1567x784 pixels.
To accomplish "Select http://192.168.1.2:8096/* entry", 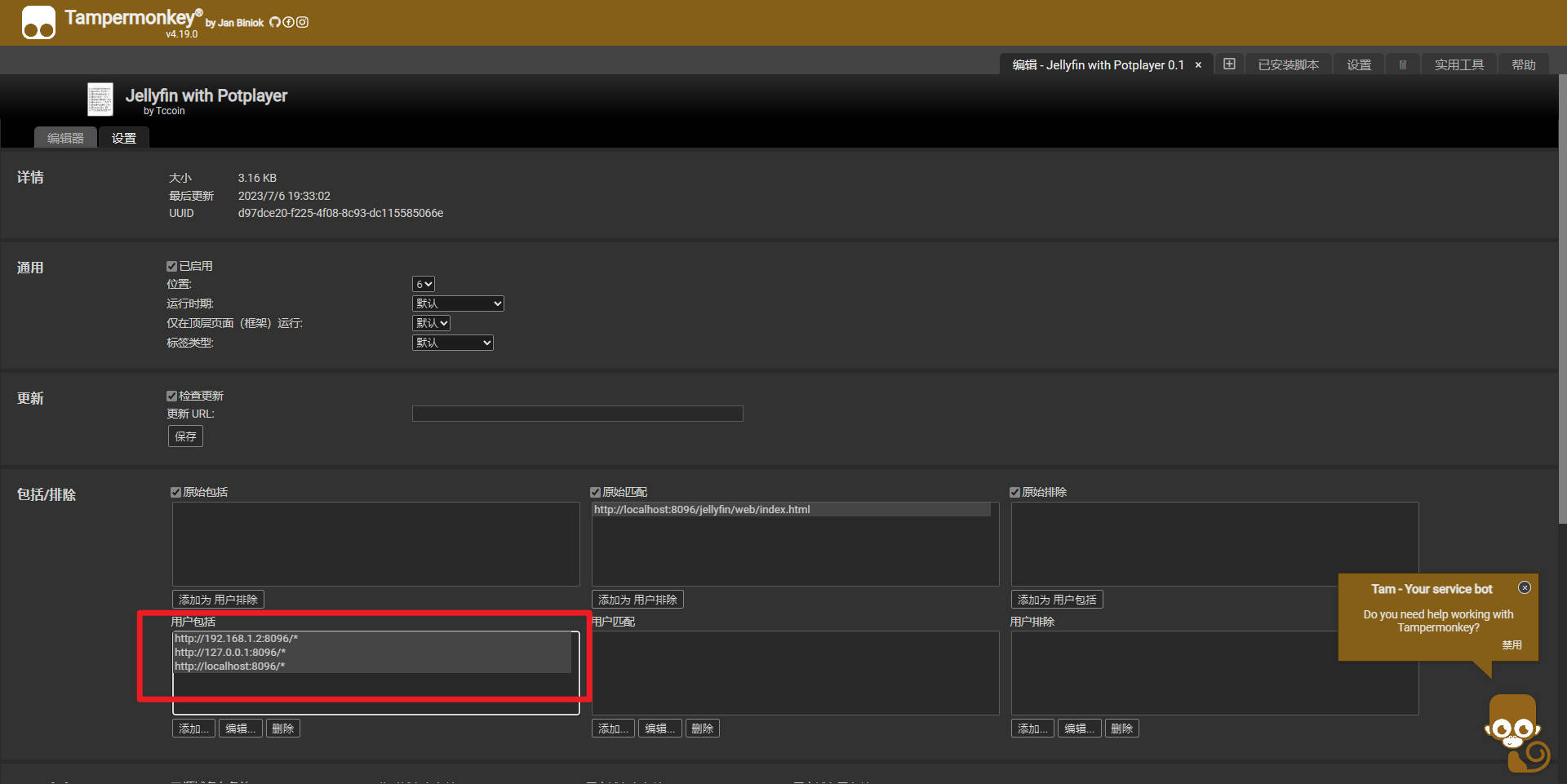I will pos(372,638).
